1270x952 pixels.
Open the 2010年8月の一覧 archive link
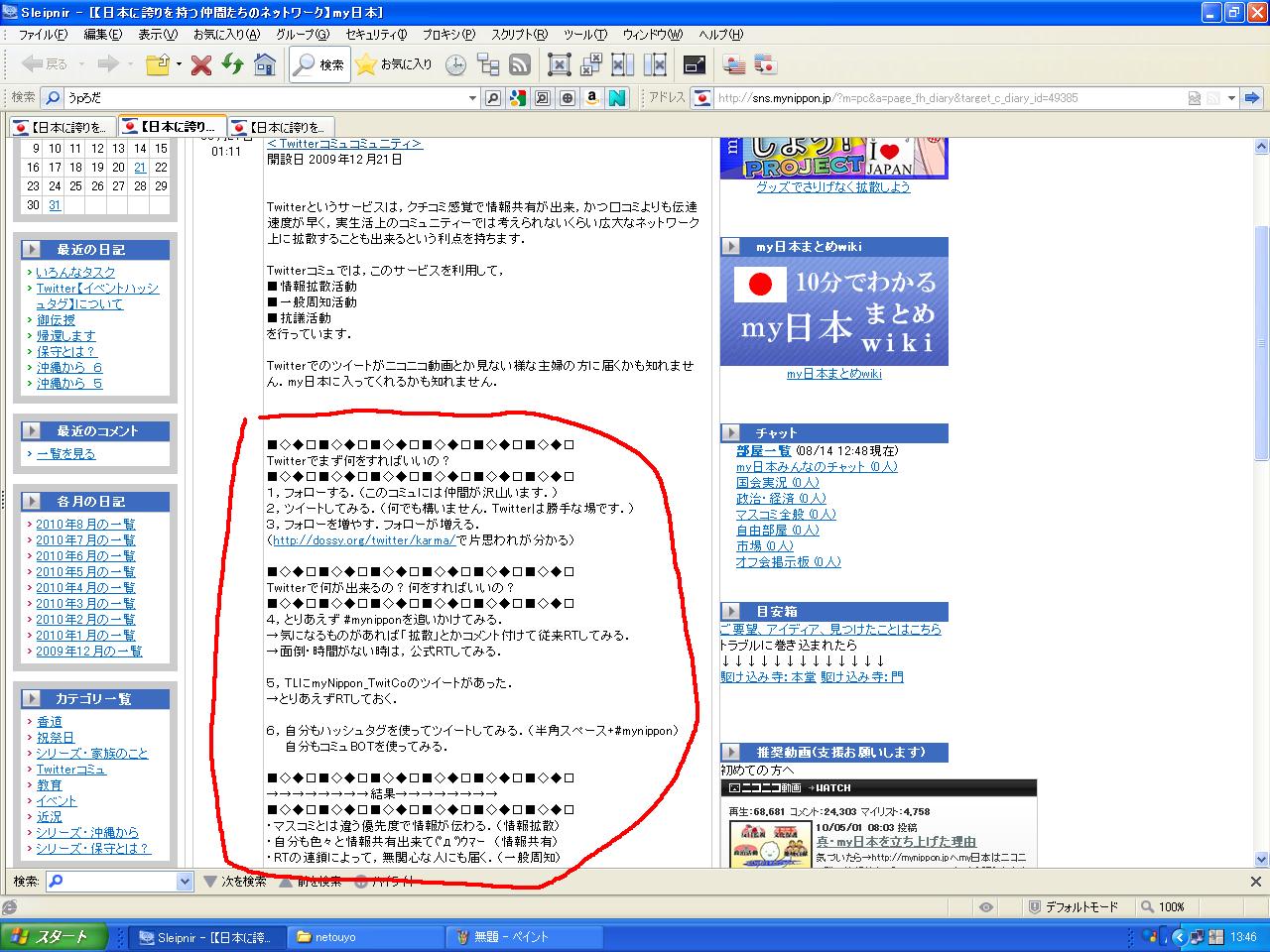86,525
